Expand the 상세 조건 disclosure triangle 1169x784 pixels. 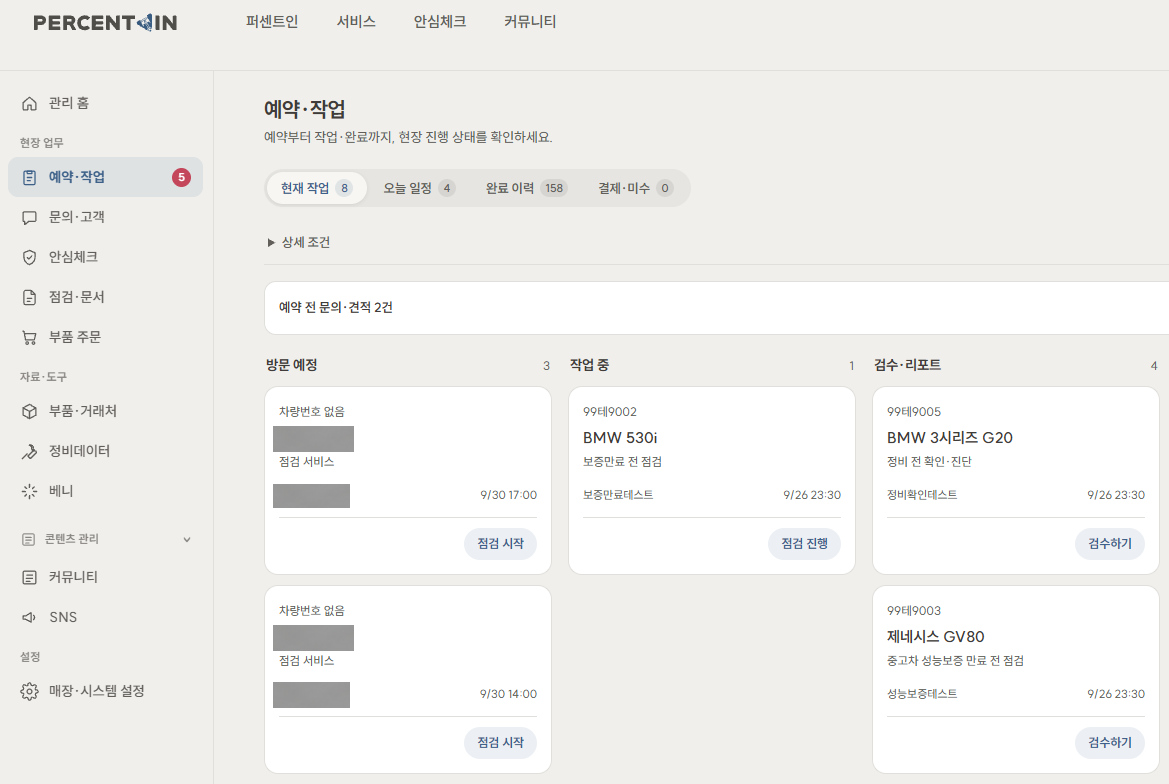tap(271, 242)
